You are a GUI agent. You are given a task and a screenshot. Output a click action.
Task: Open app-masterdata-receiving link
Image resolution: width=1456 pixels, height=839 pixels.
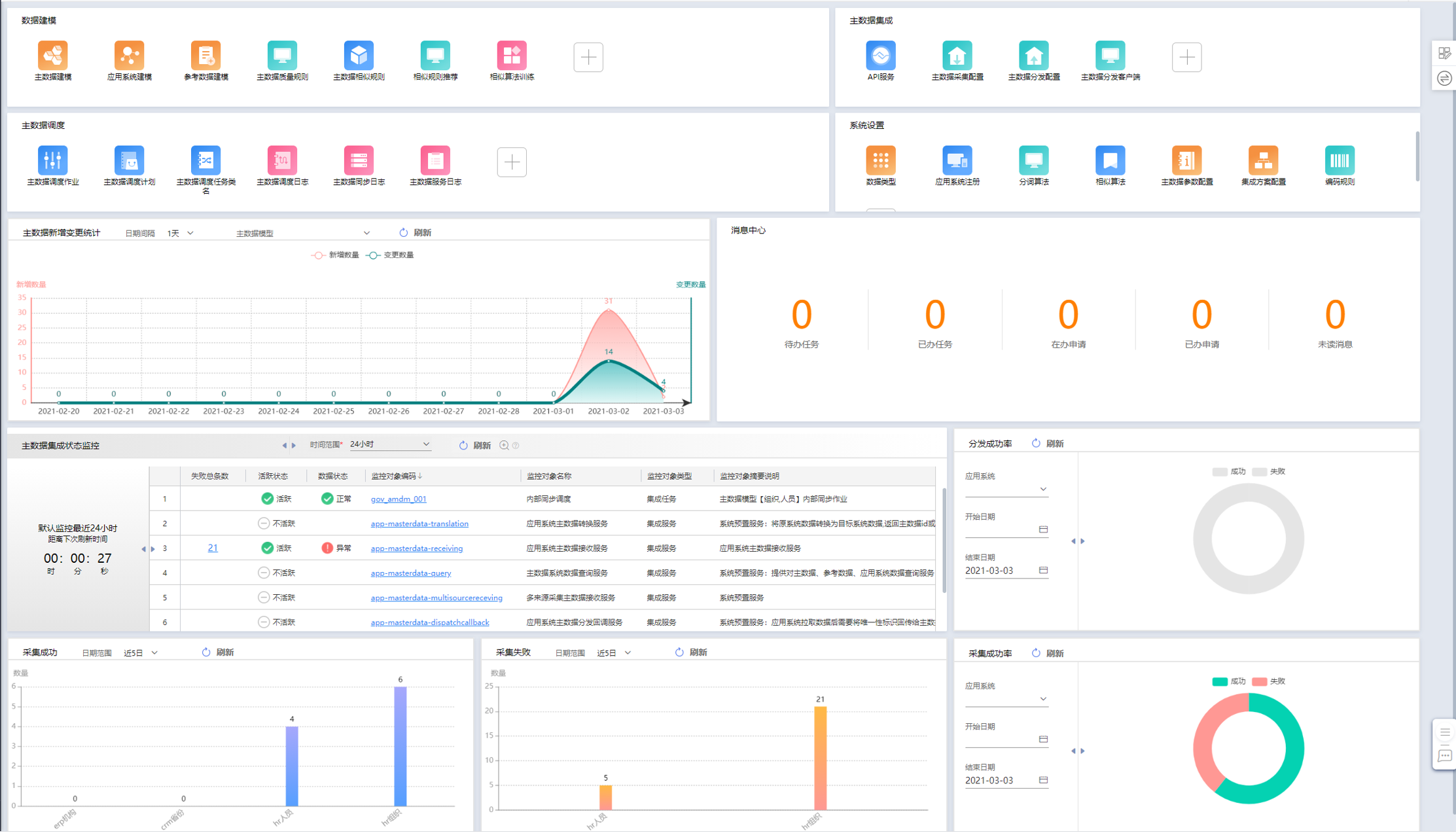pyautogui.click(x=416, y=548)
